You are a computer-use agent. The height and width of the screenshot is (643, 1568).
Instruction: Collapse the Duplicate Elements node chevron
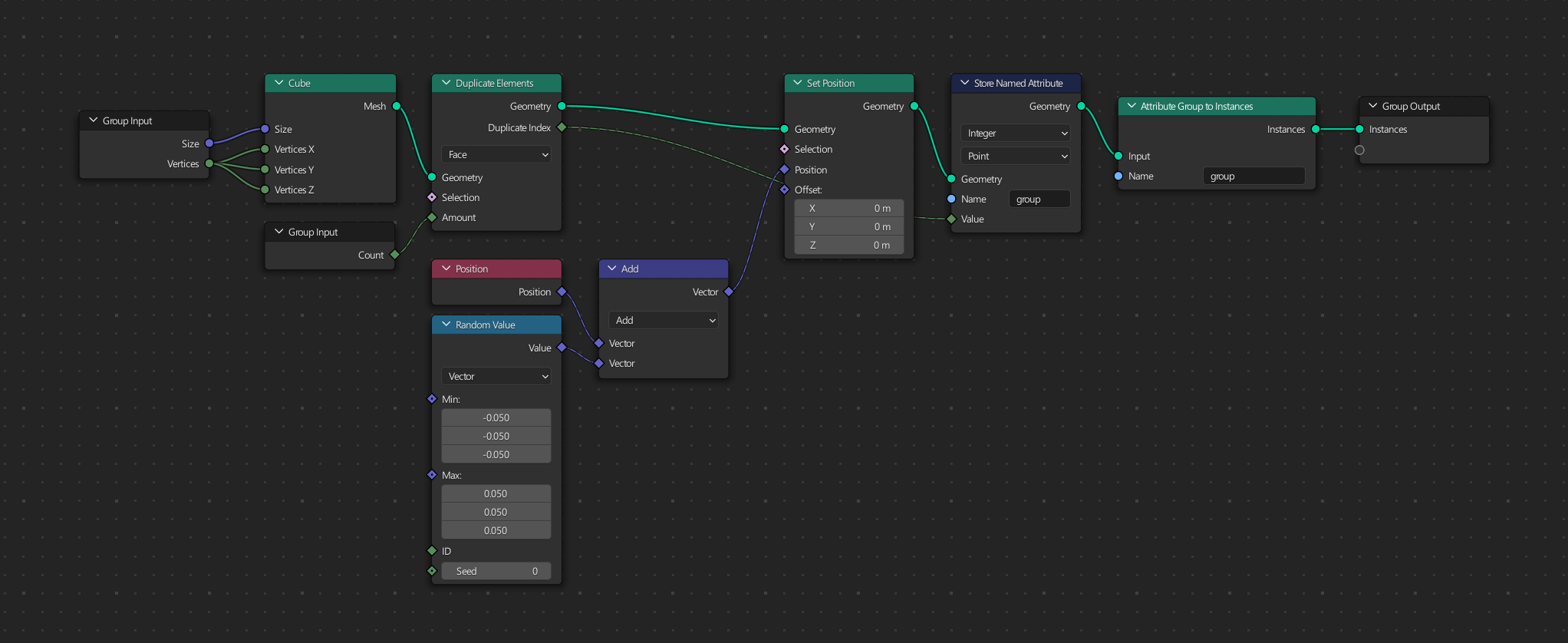[446, 83]
